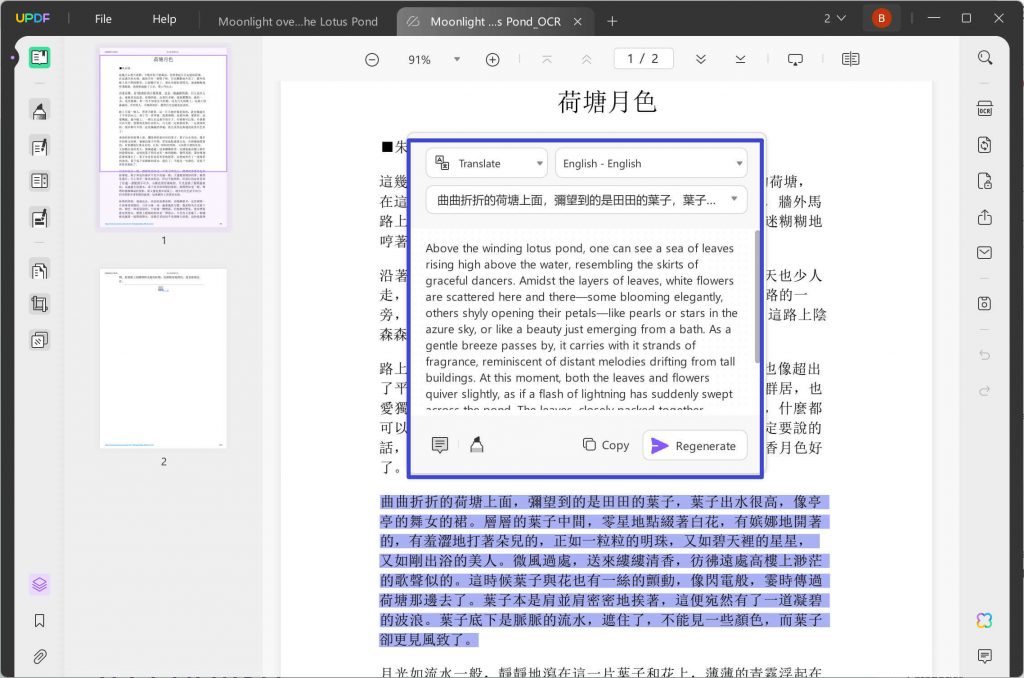Click the paperclip Attachments icon
The image size is (1024, 678).
[41, 656]
